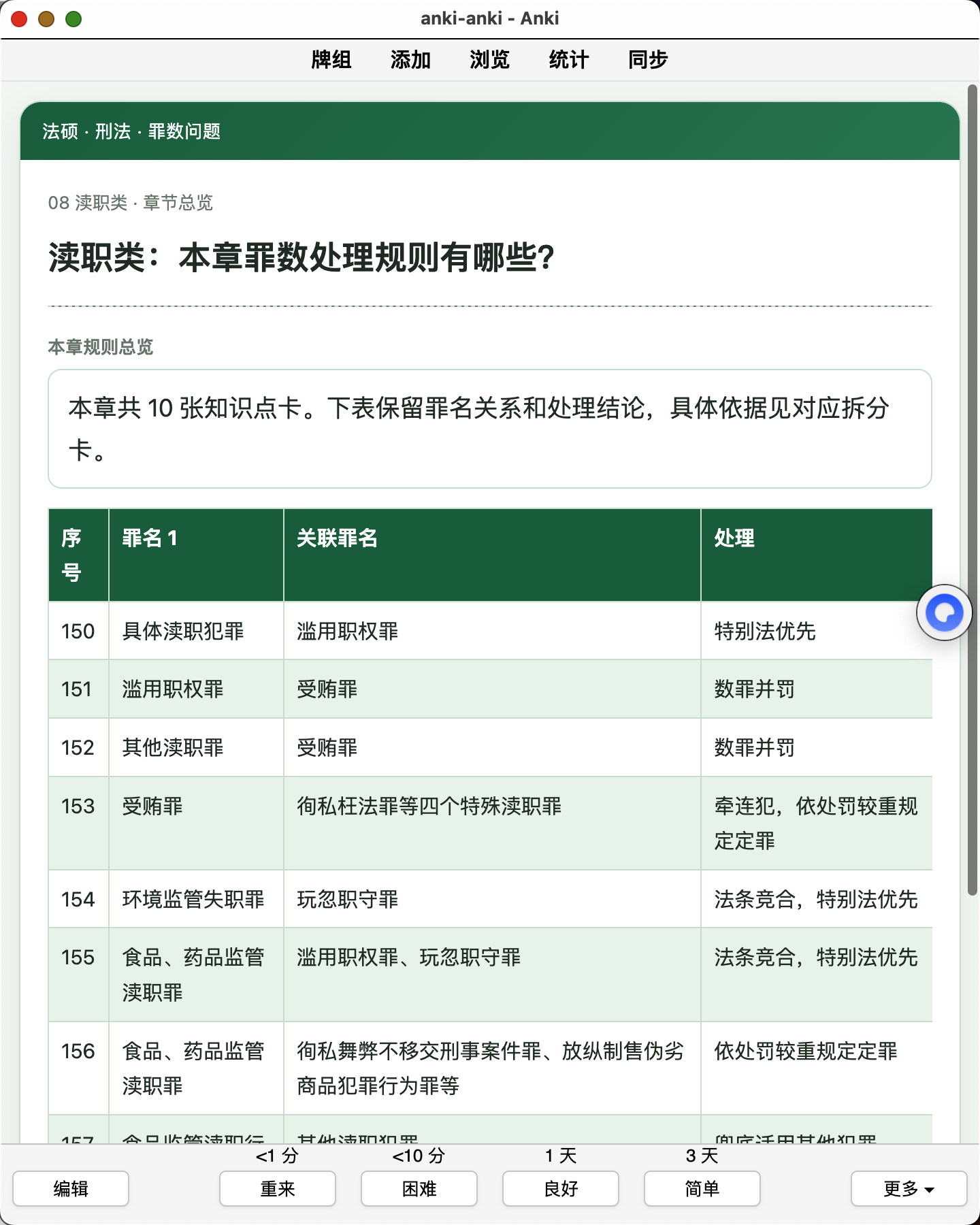Open the 统计 statistics view
The image size is (980, 1225).
click(x=568, y=60)
